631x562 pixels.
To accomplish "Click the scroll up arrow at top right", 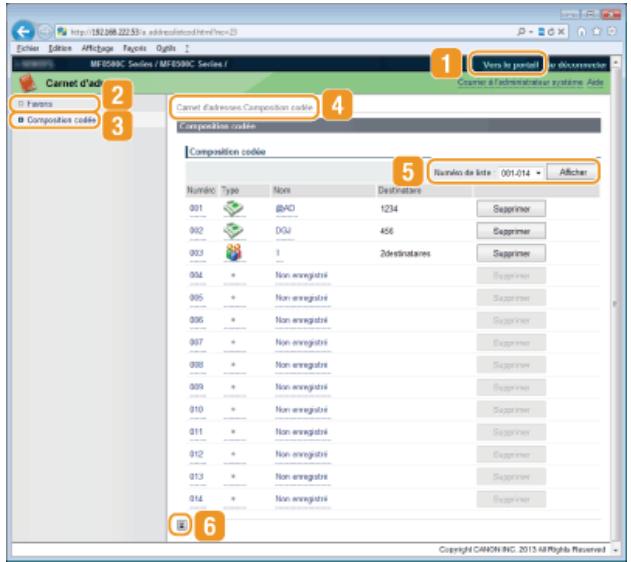I will click(x=615, y=63).
